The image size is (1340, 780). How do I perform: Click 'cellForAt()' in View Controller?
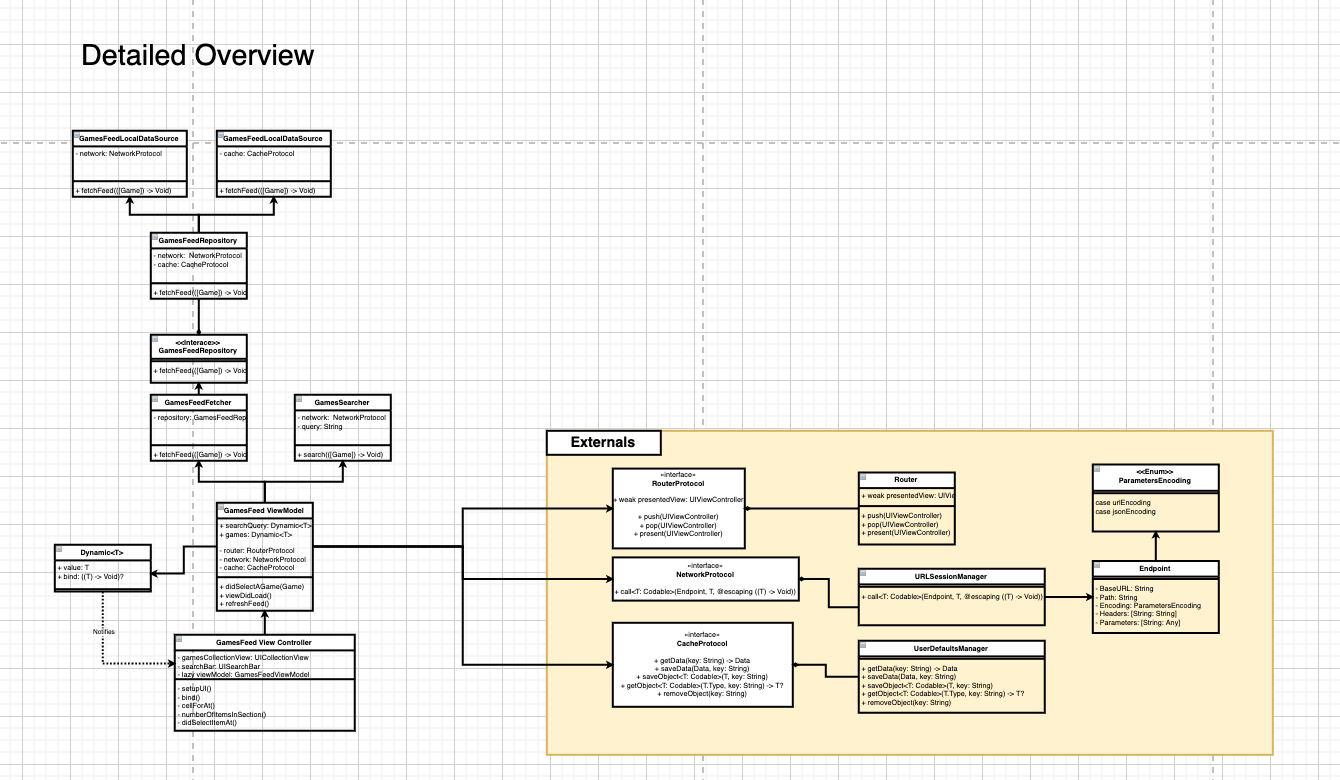[198, 706]
